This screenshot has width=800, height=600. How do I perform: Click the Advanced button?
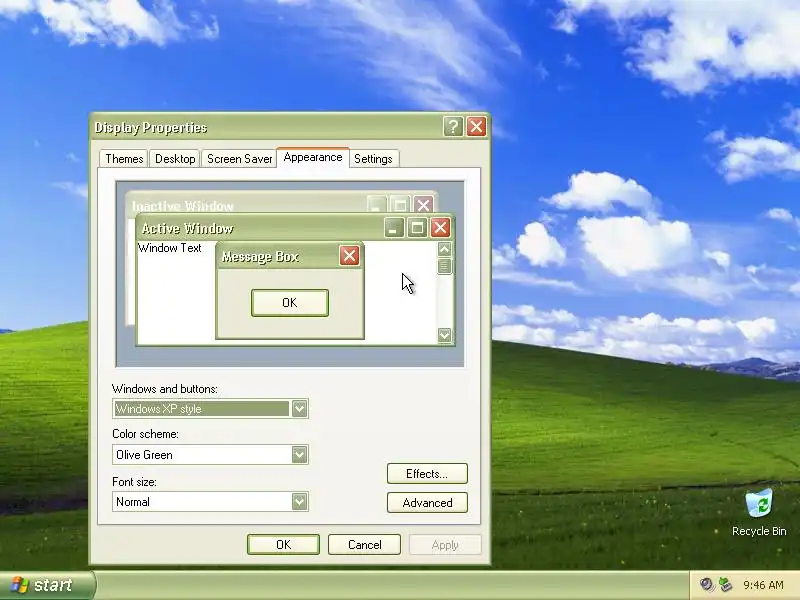[427, 503]
